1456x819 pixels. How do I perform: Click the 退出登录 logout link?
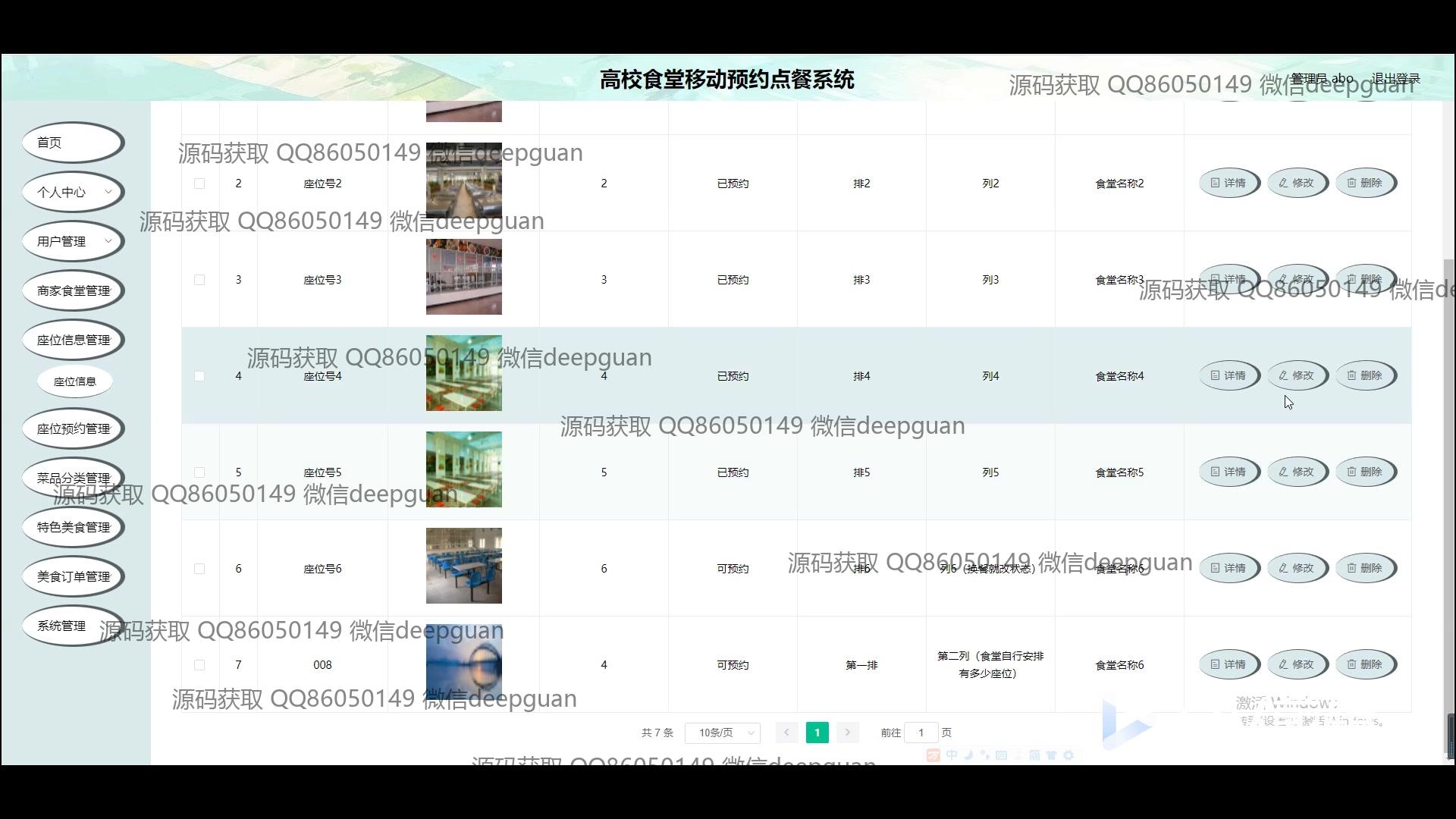pyautogui.click(x=1395, y=79)
